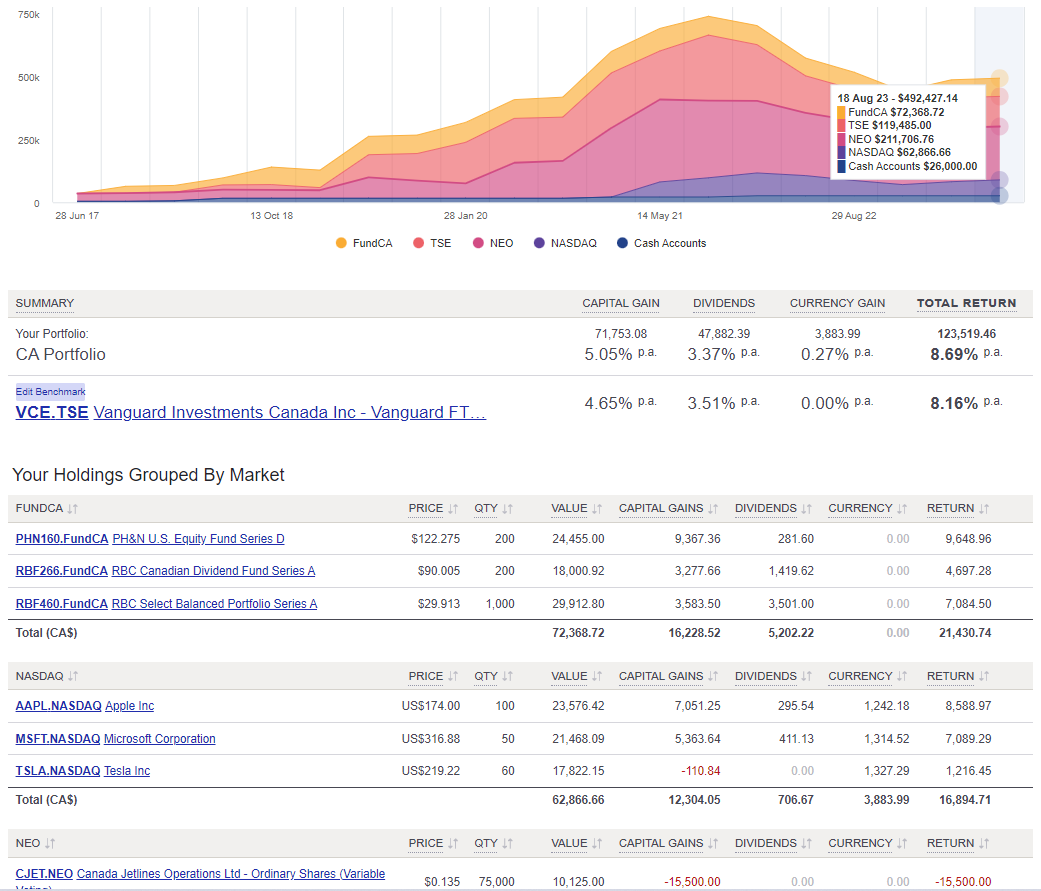Select the TSE legend color dot
This screenshot has height=891, width=1041.
coord(418,243)
